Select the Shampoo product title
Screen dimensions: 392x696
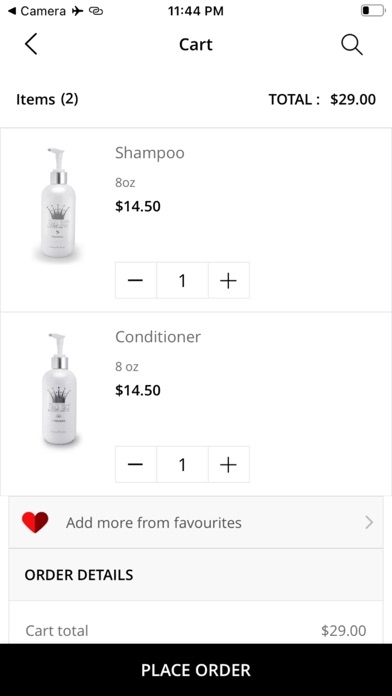coord(150,153)
